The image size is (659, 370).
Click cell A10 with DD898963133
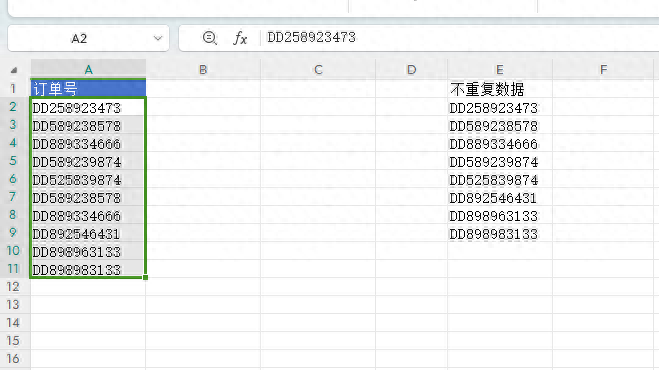pos(88,251)
